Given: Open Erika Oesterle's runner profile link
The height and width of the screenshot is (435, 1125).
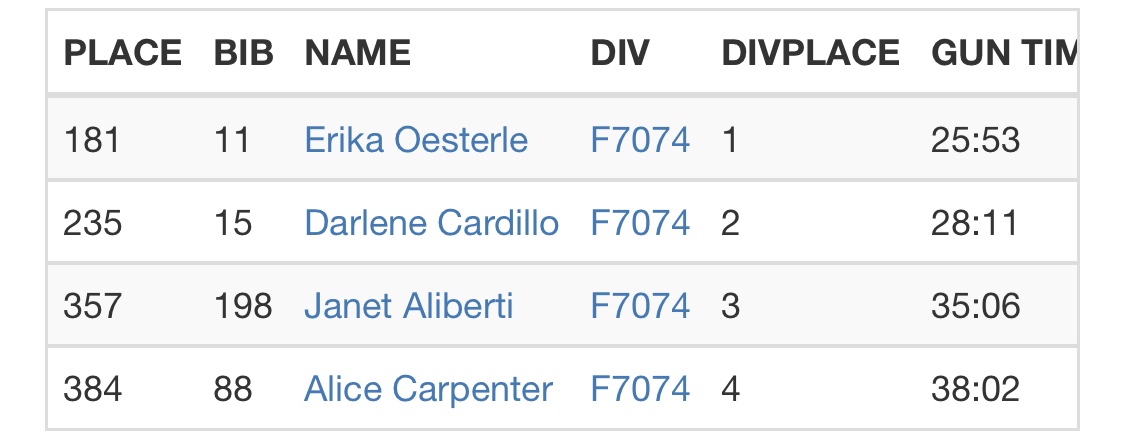Looking at the screenshot, I should tap(415, 139).
